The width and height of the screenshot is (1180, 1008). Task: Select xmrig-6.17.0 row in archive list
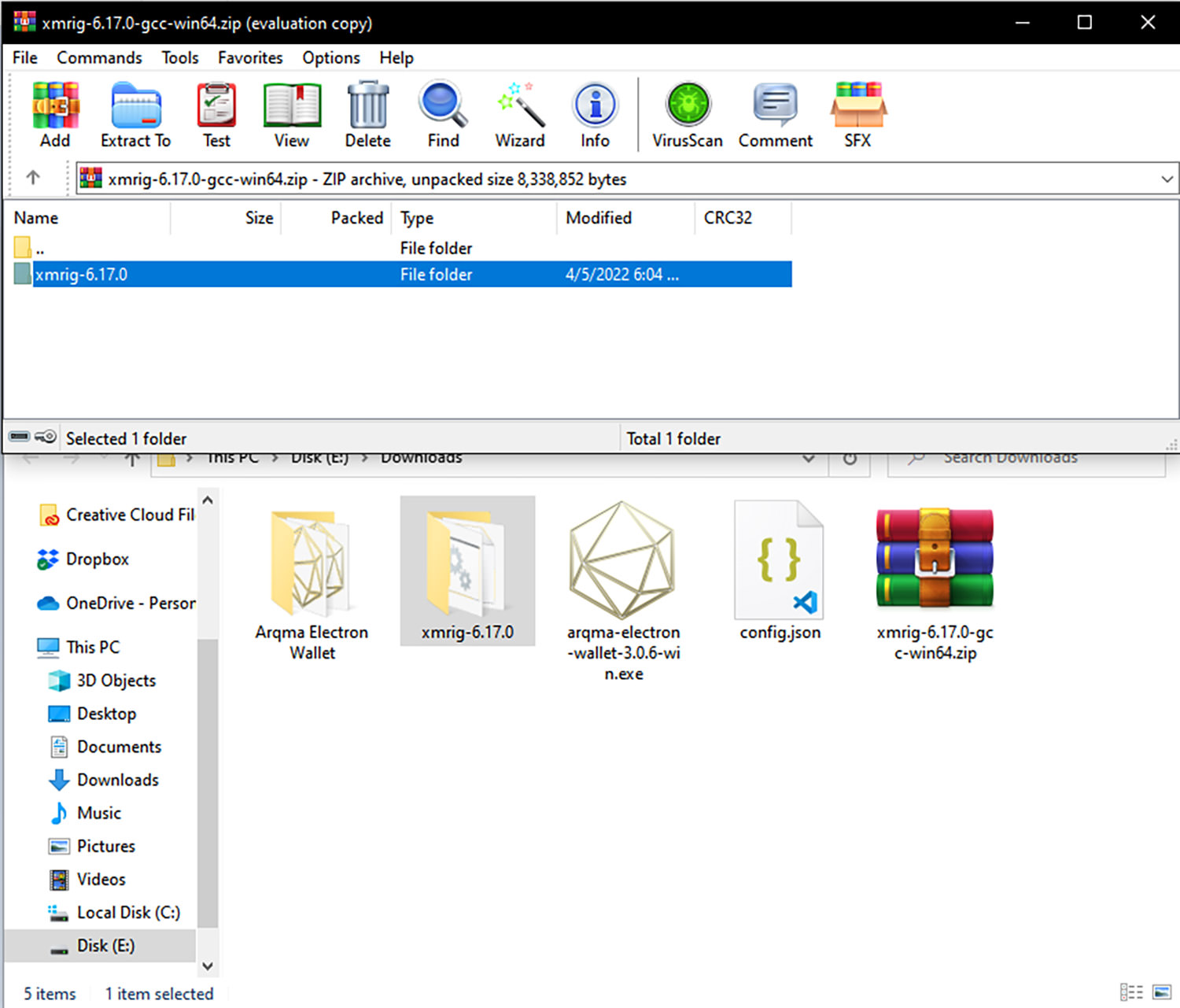pyautogui.click(x=401, y=274)
